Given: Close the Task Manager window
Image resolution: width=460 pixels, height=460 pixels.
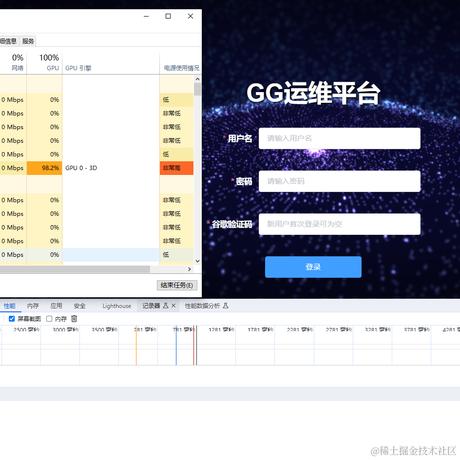Looking at the screenshot, I should pos(190,16).
